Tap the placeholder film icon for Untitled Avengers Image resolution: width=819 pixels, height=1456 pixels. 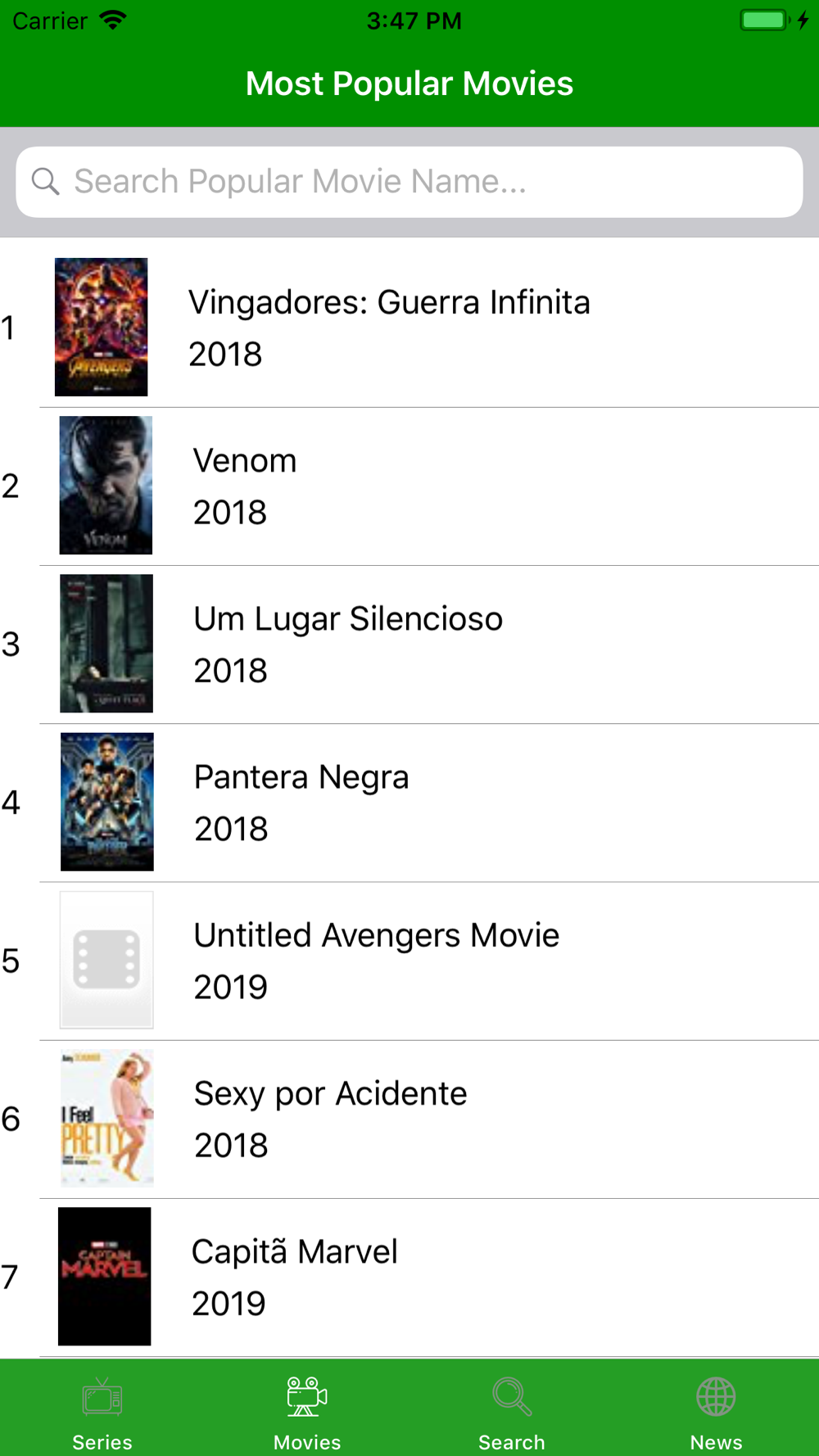(x=106, y=960)
